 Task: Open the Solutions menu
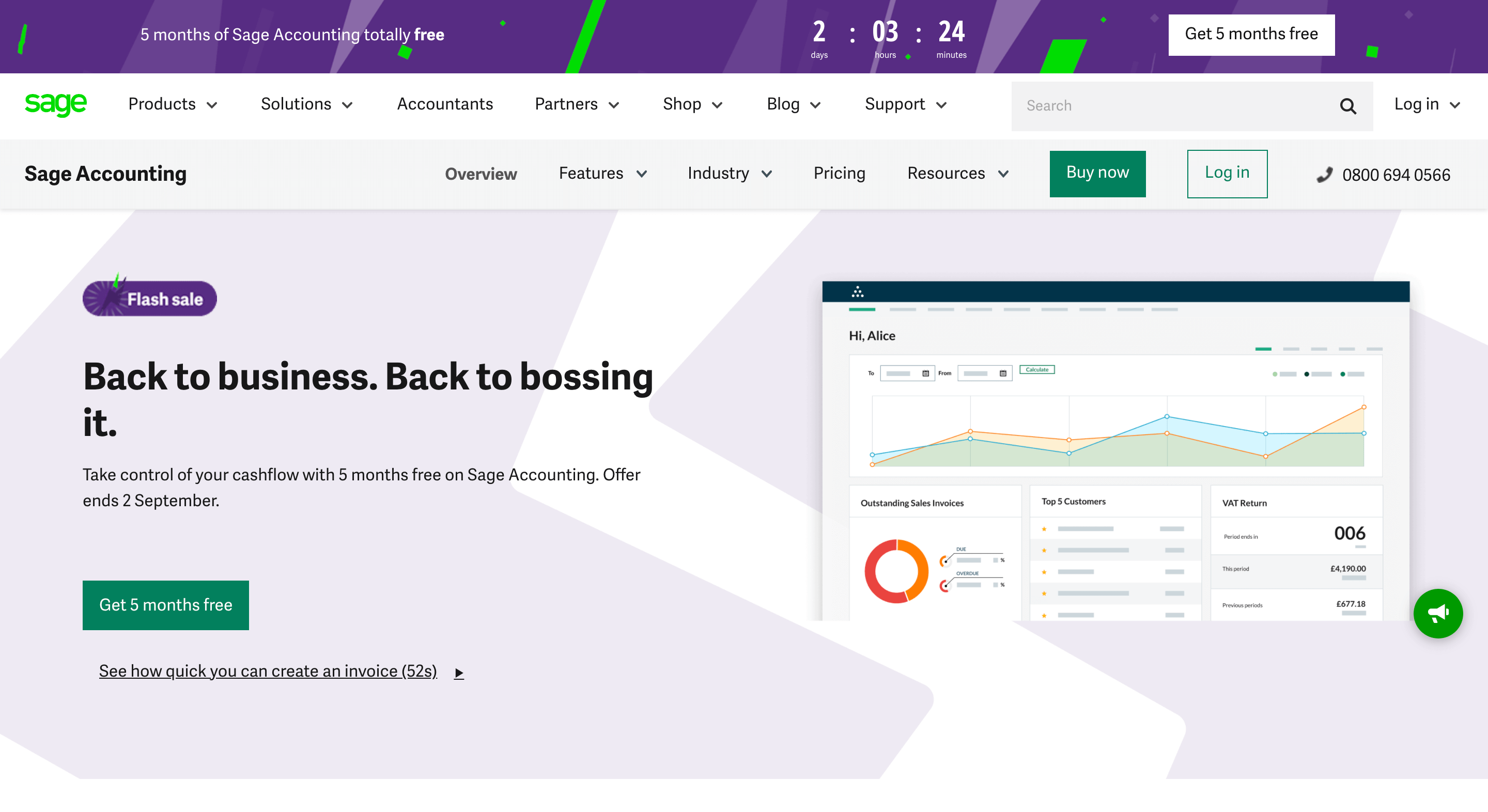tap(306, 104)
